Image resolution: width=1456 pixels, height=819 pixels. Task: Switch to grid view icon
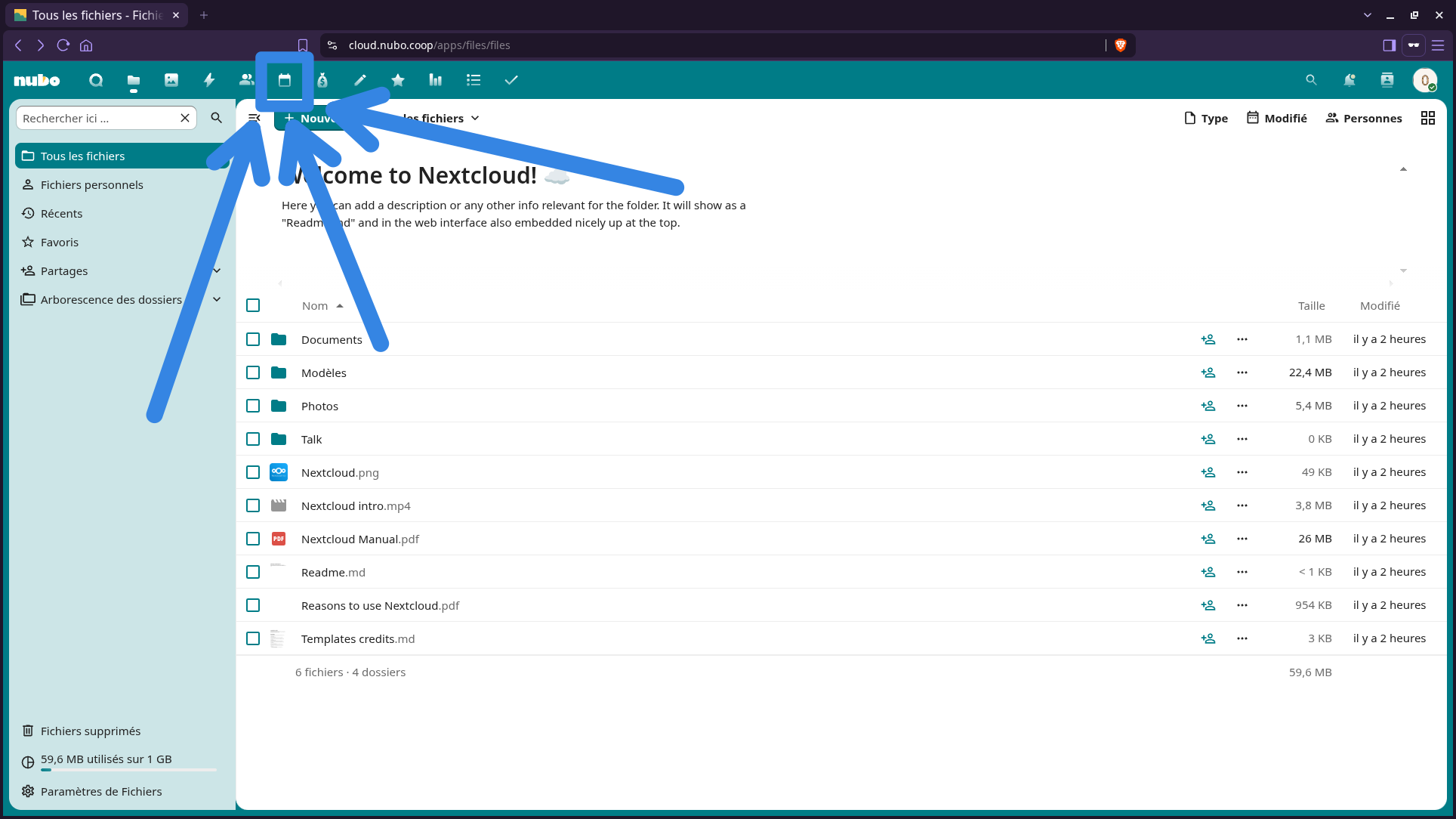[1428, 118]
